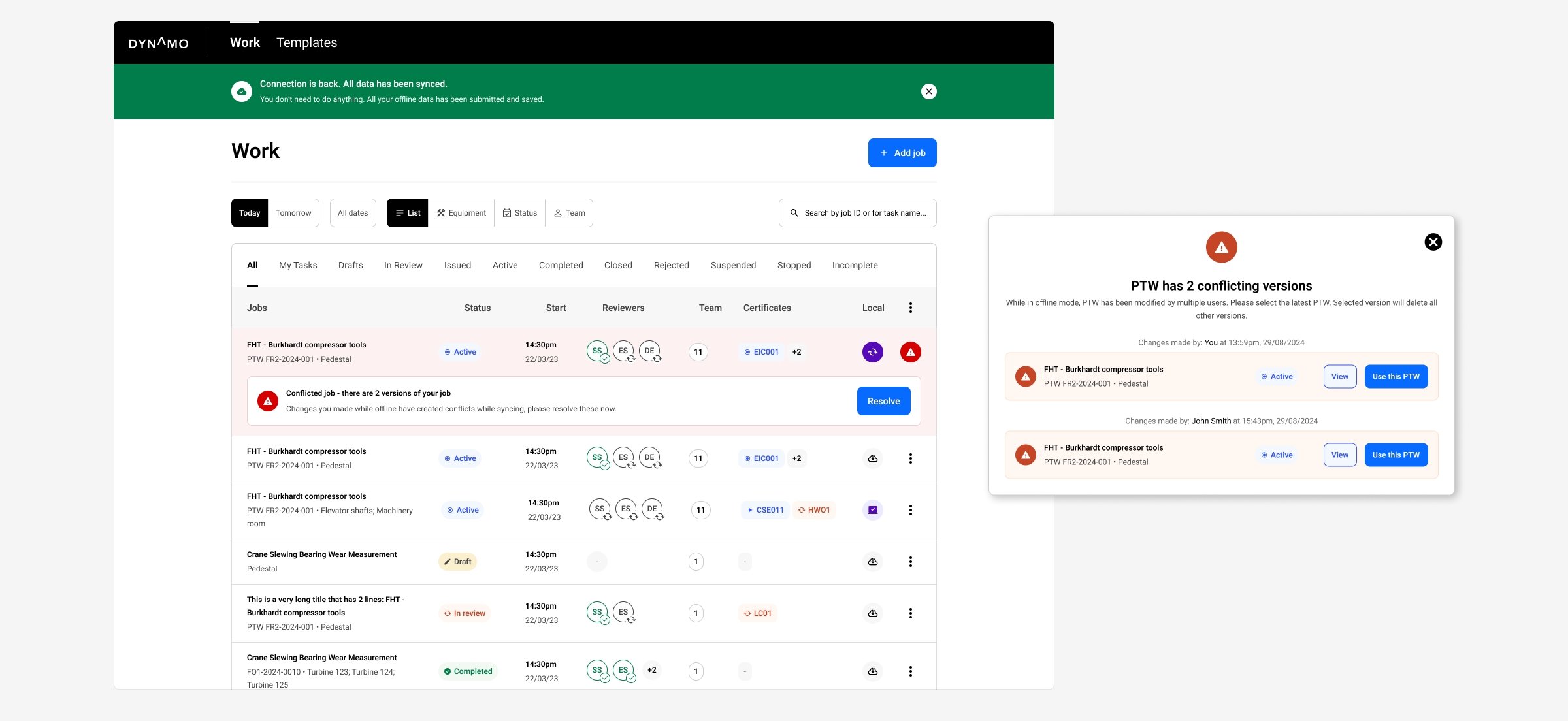Open row menu for Completed Crane Slewing job
This screenshot has width=1568, height=721.
(910, 671)
